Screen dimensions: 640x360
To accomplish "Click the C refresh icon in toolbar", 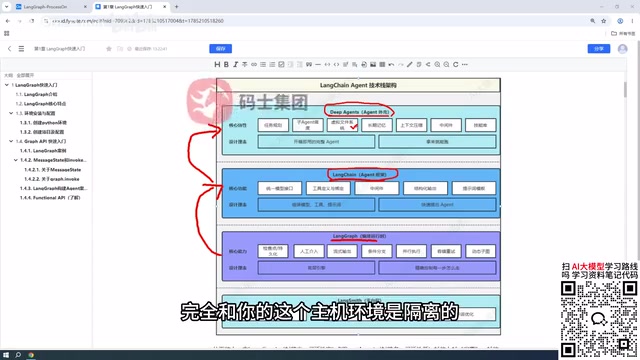I will 456,64.
